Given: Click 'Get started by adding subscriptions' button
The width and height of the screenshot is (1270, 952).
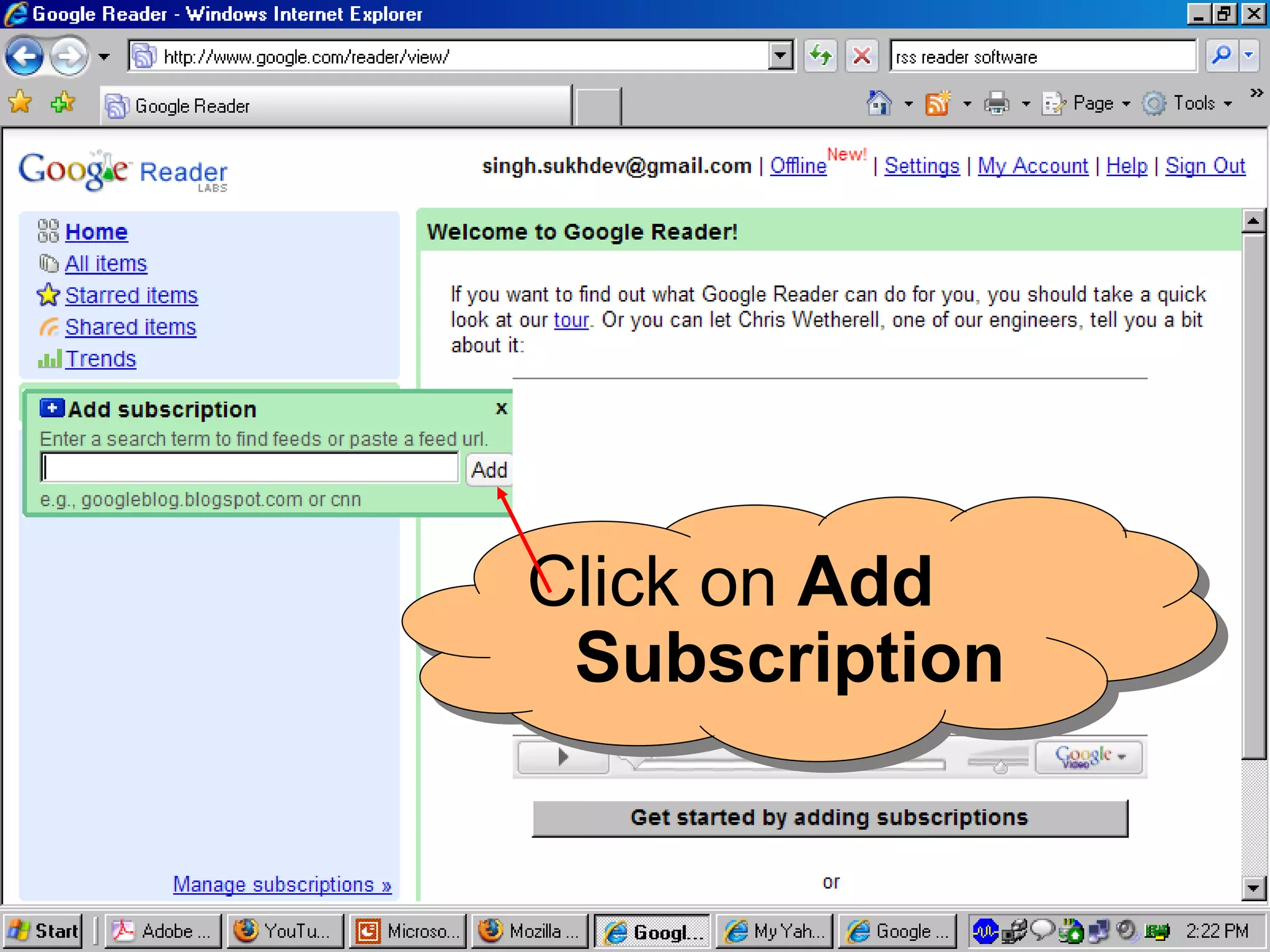Looking at the screenshot, I should click(x=830, y=818).
